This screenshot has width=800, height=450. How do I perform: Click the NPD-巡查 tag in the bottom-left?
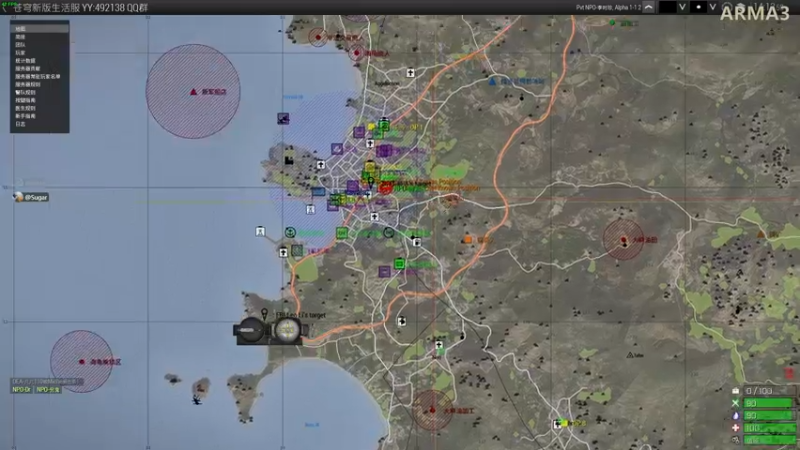tap(48, 389)
